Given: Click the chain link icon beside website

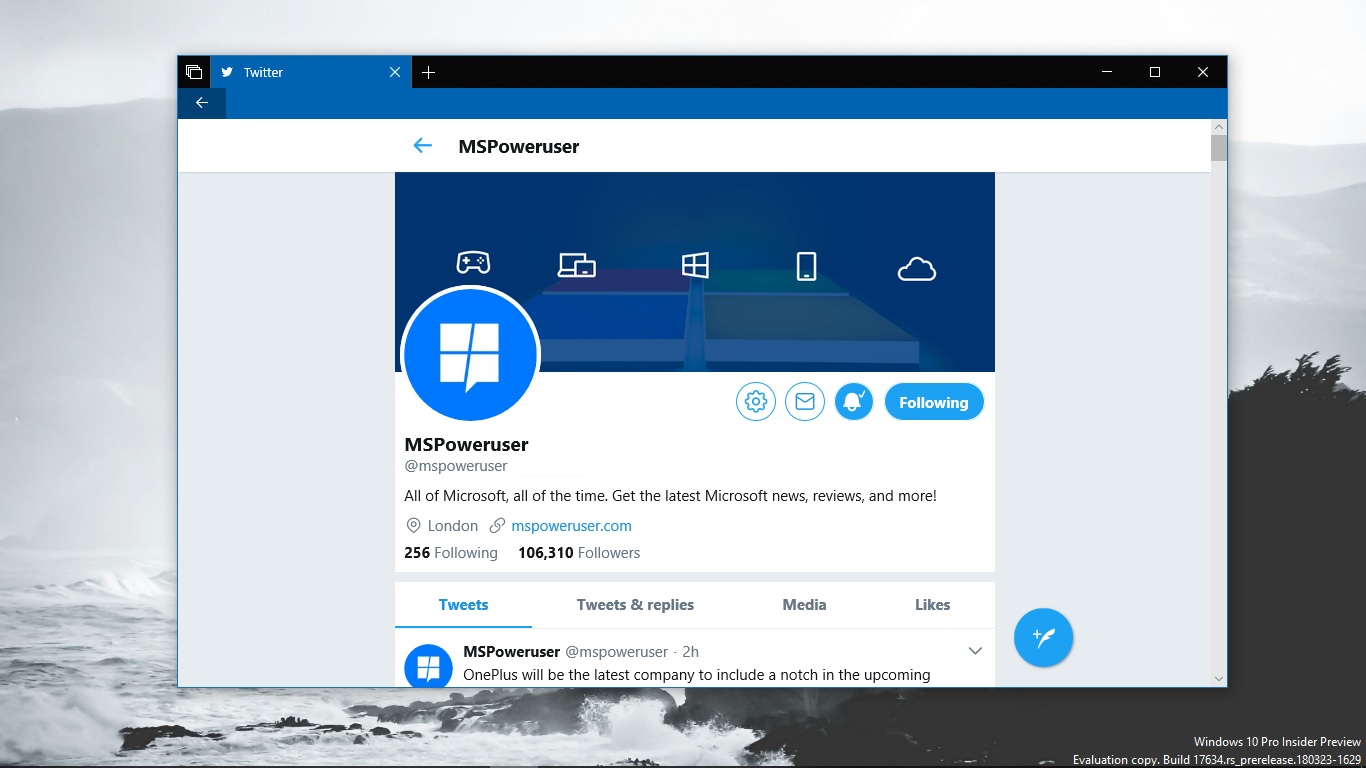Looking at the screenshot, I should click(x=497, y=526).
